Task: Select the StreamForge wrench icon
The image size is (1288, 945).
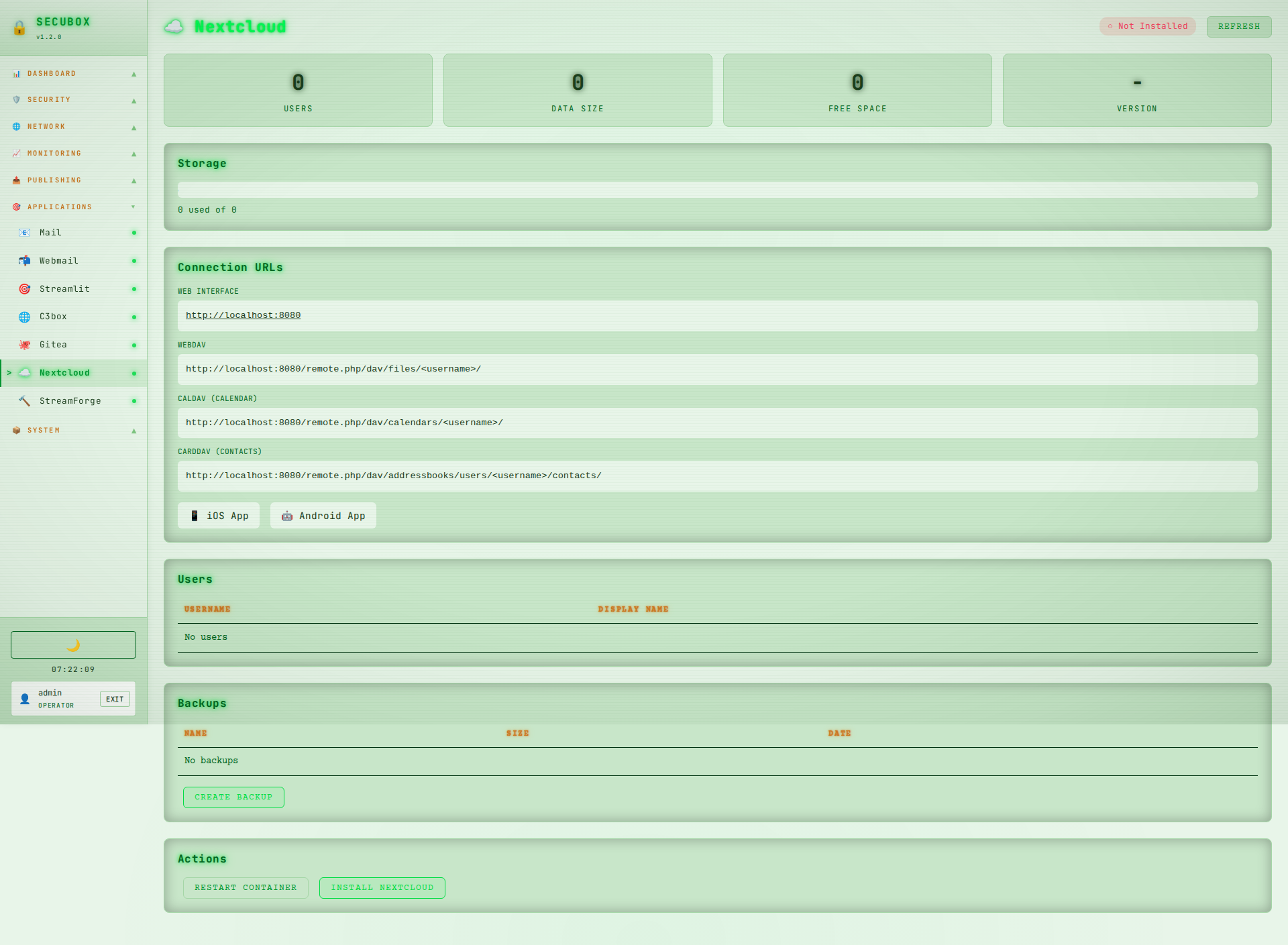Action: [x=24, y=400]
